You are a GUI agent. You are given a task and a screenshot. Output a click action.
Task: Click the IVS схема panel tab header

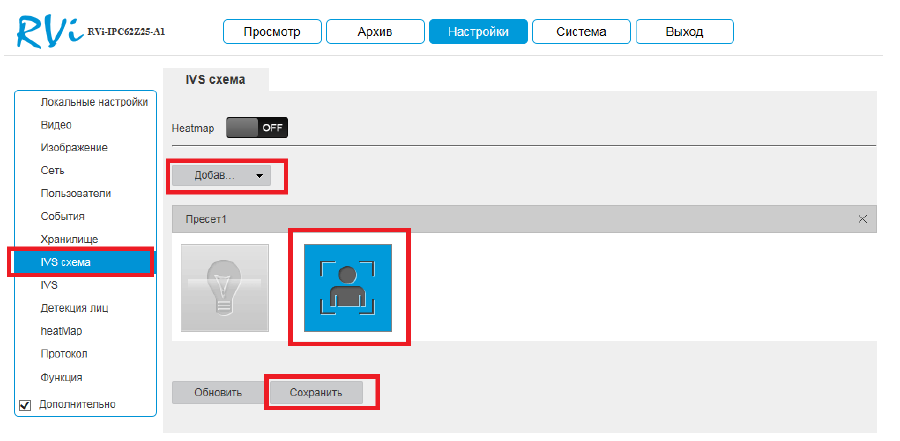pos(215,79)
